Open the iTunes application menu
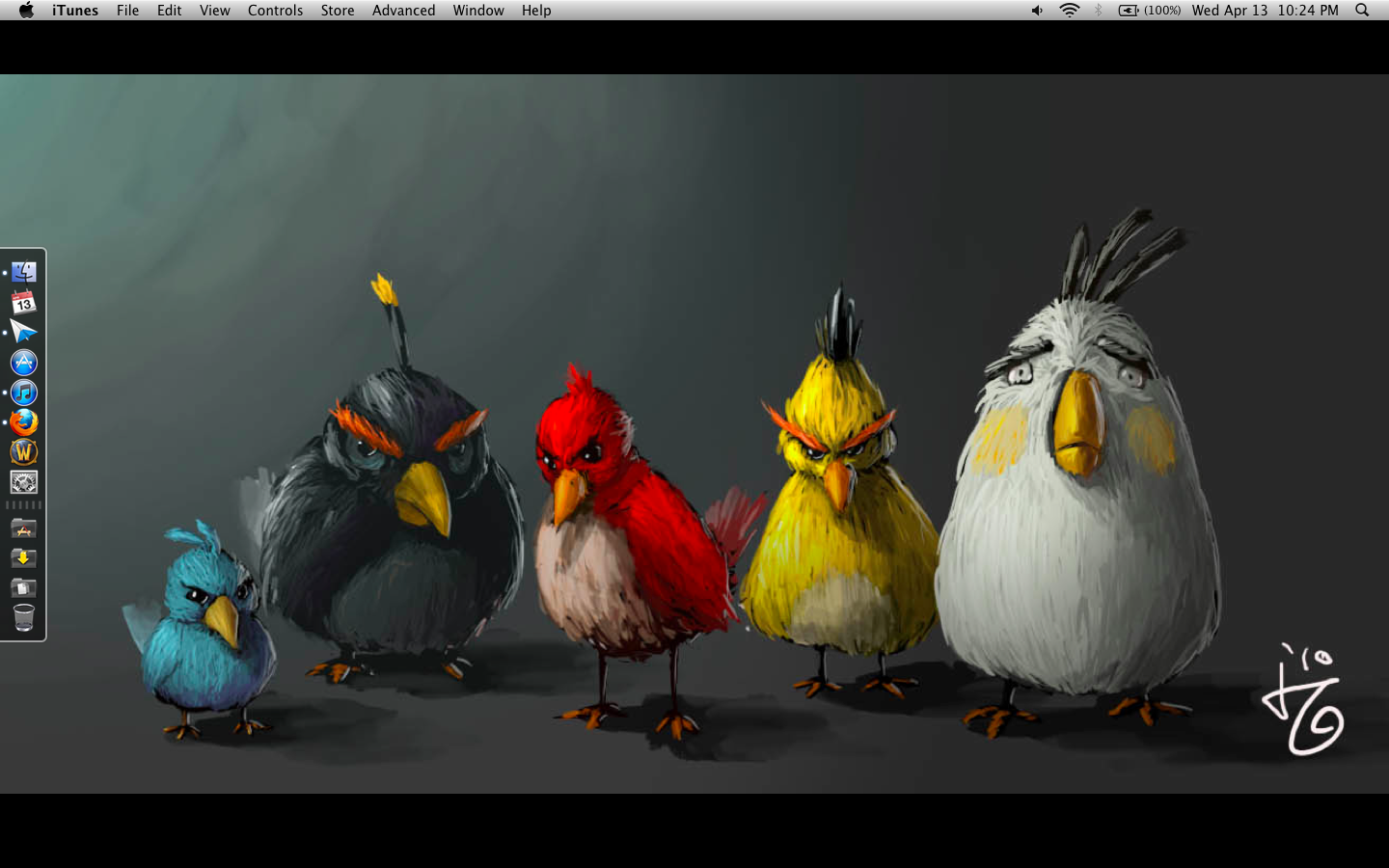Screen dimensions: 1389x868 [x=75, y=11]
